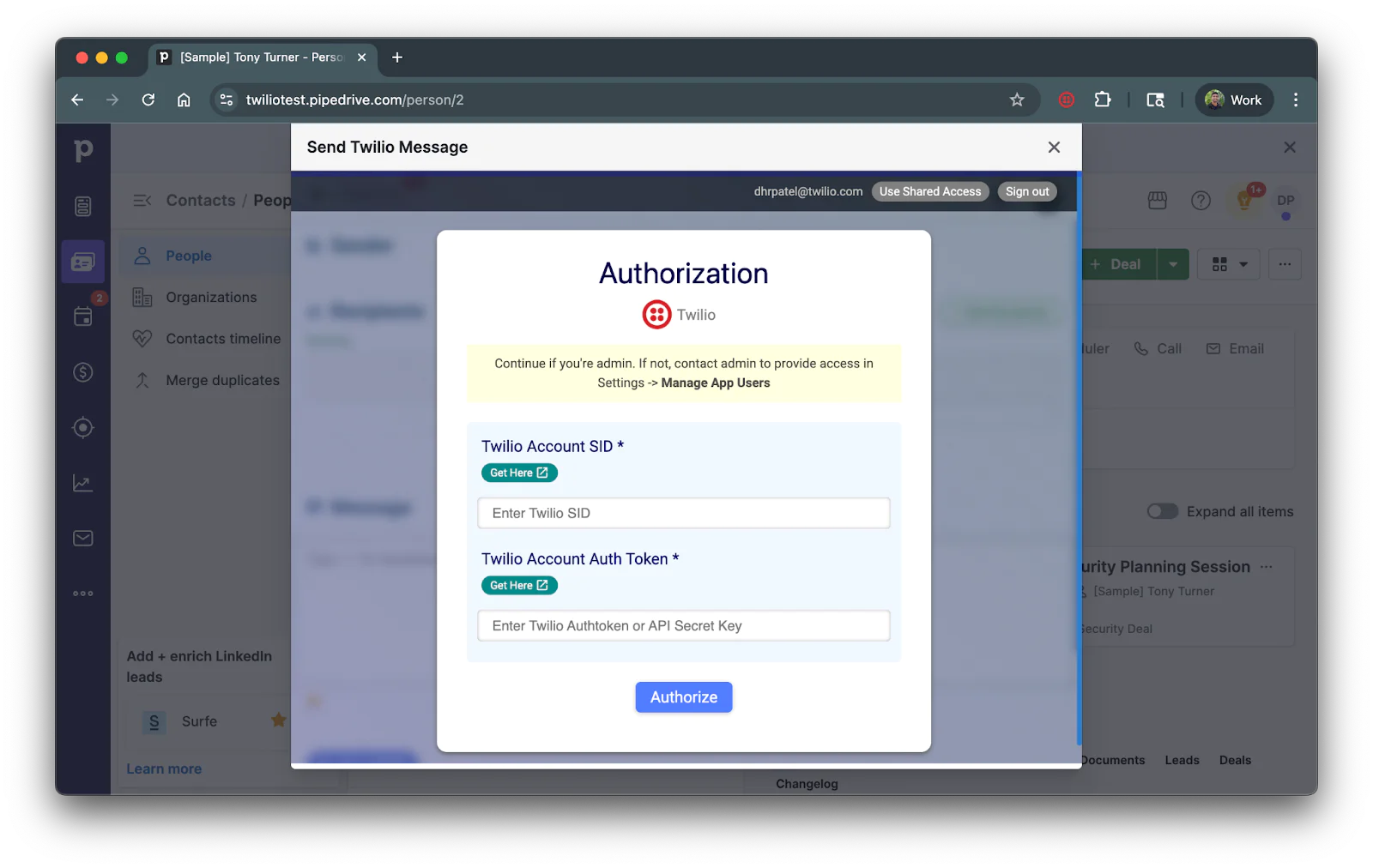Image resolution: width=1373 pixels, height=868 pixels.
Task: Click the Enter Twilio SID input field
Action: click(683, 513)
